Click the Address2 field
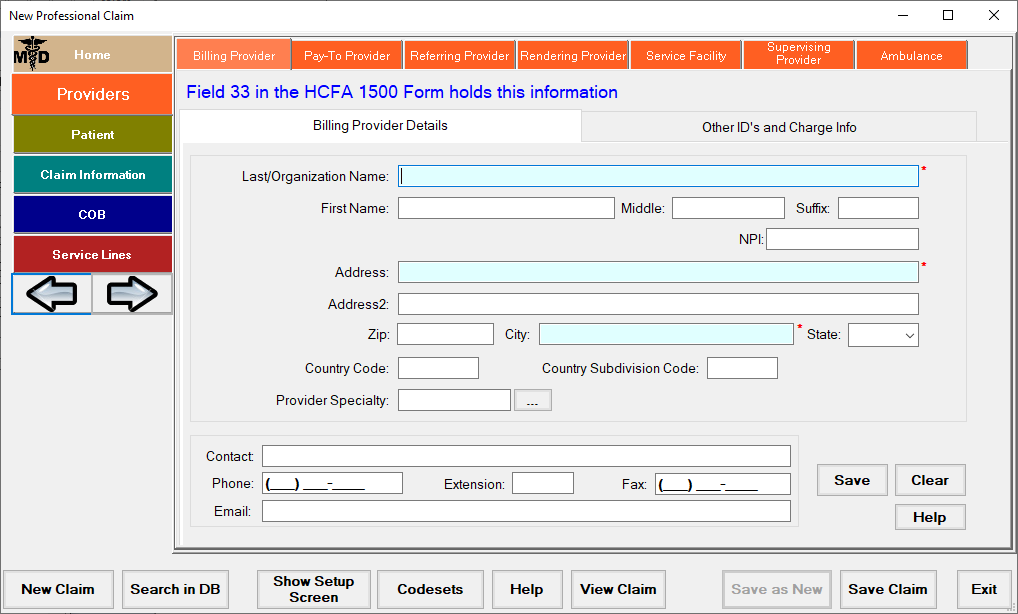This screenshot has width=1018, height=614. tap(658, 304)
